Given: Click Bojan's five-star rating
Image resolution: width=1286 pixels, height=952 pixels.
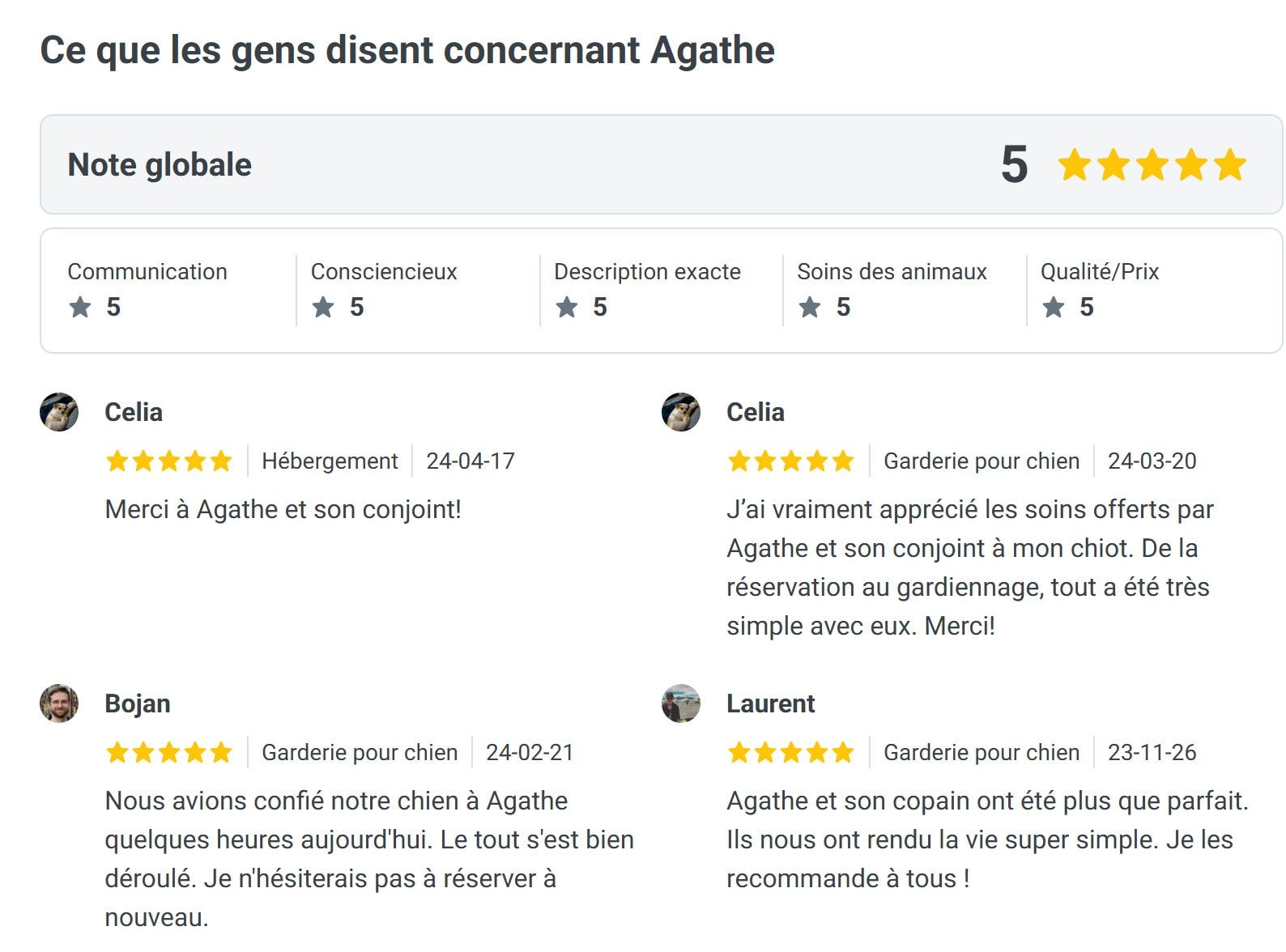Looking at the screenshot, I should pyautogui.click(x=168, y=753).
